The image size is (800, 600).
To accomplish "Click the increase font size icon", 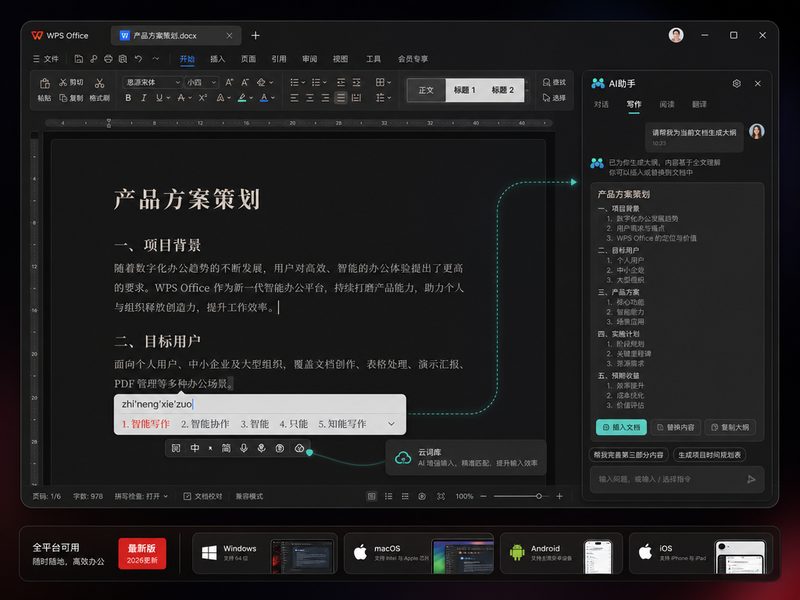I will pyautogui.click(x=229, y=82).
